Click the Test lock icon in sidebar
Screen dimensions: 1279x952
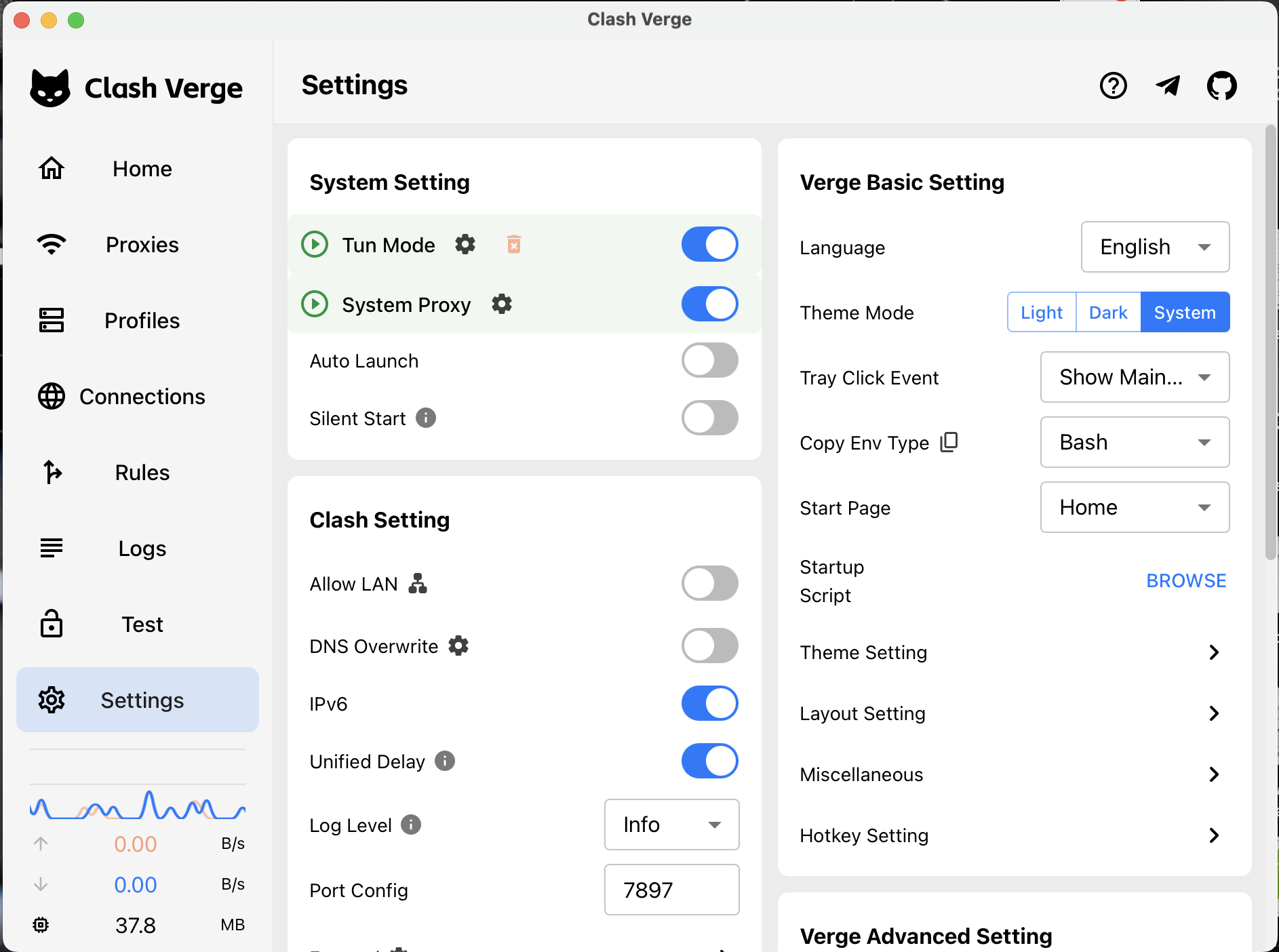[52, 624]
